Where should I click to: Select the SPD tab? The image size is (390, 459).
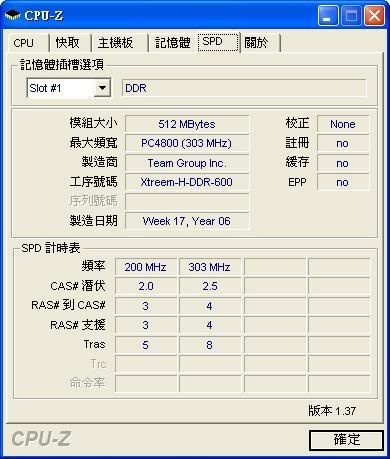pos(218,42)
